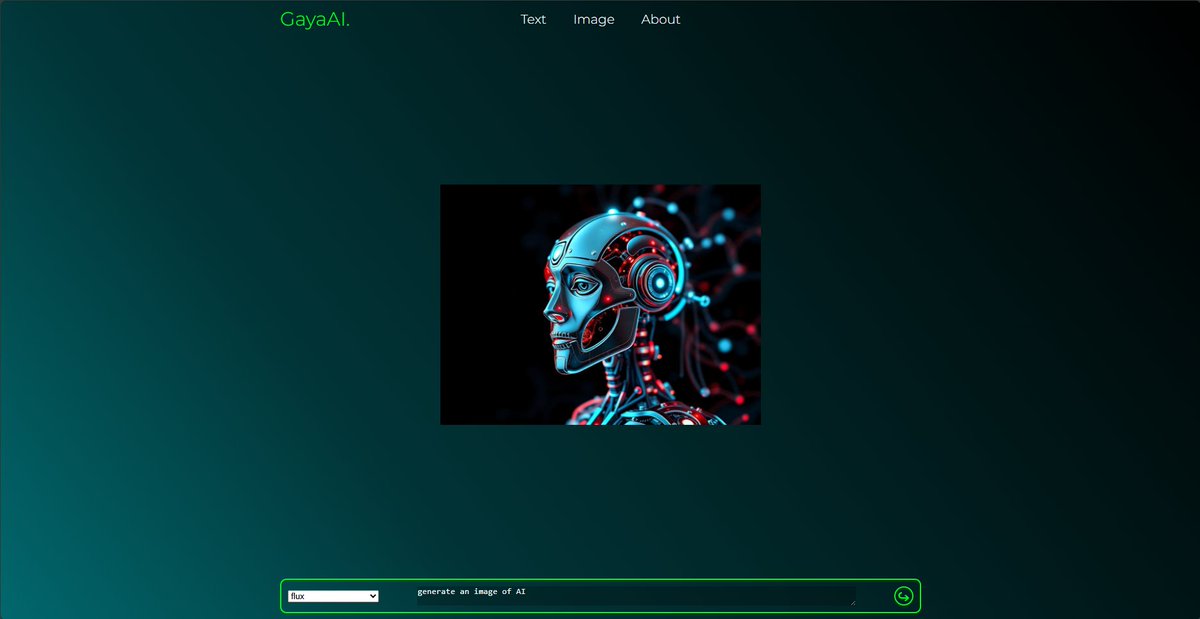Click the prompt textarea resize handle

pos(853,602)
